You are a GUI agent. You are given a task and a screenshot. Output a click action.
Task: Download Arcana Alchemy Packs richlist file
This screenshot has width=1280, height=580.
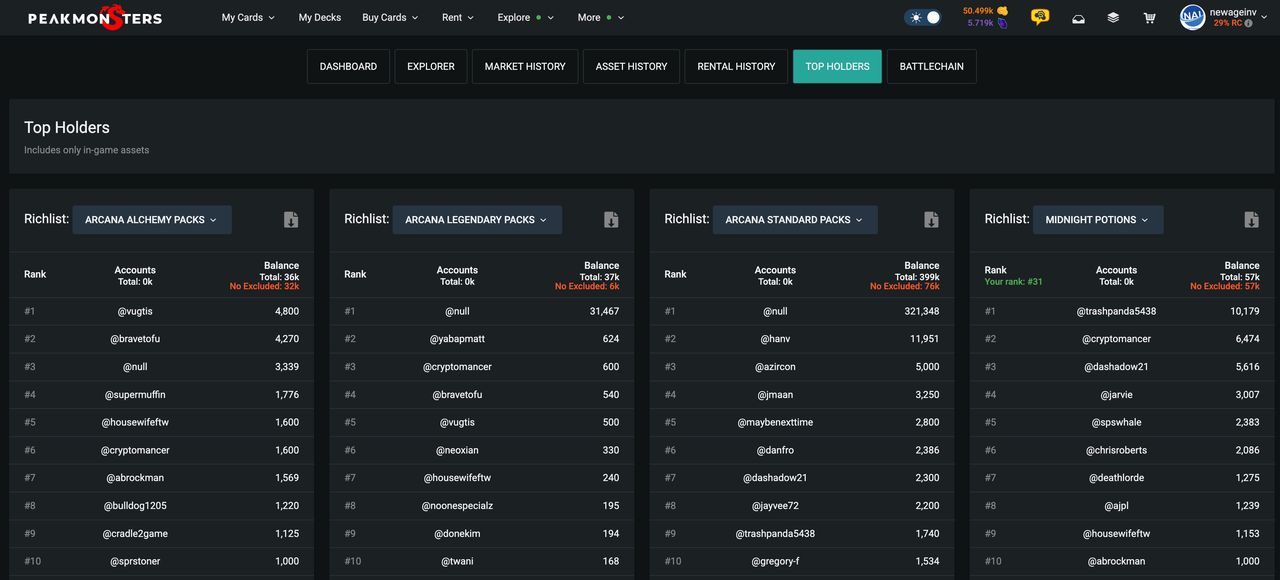[x=291, y=220]
